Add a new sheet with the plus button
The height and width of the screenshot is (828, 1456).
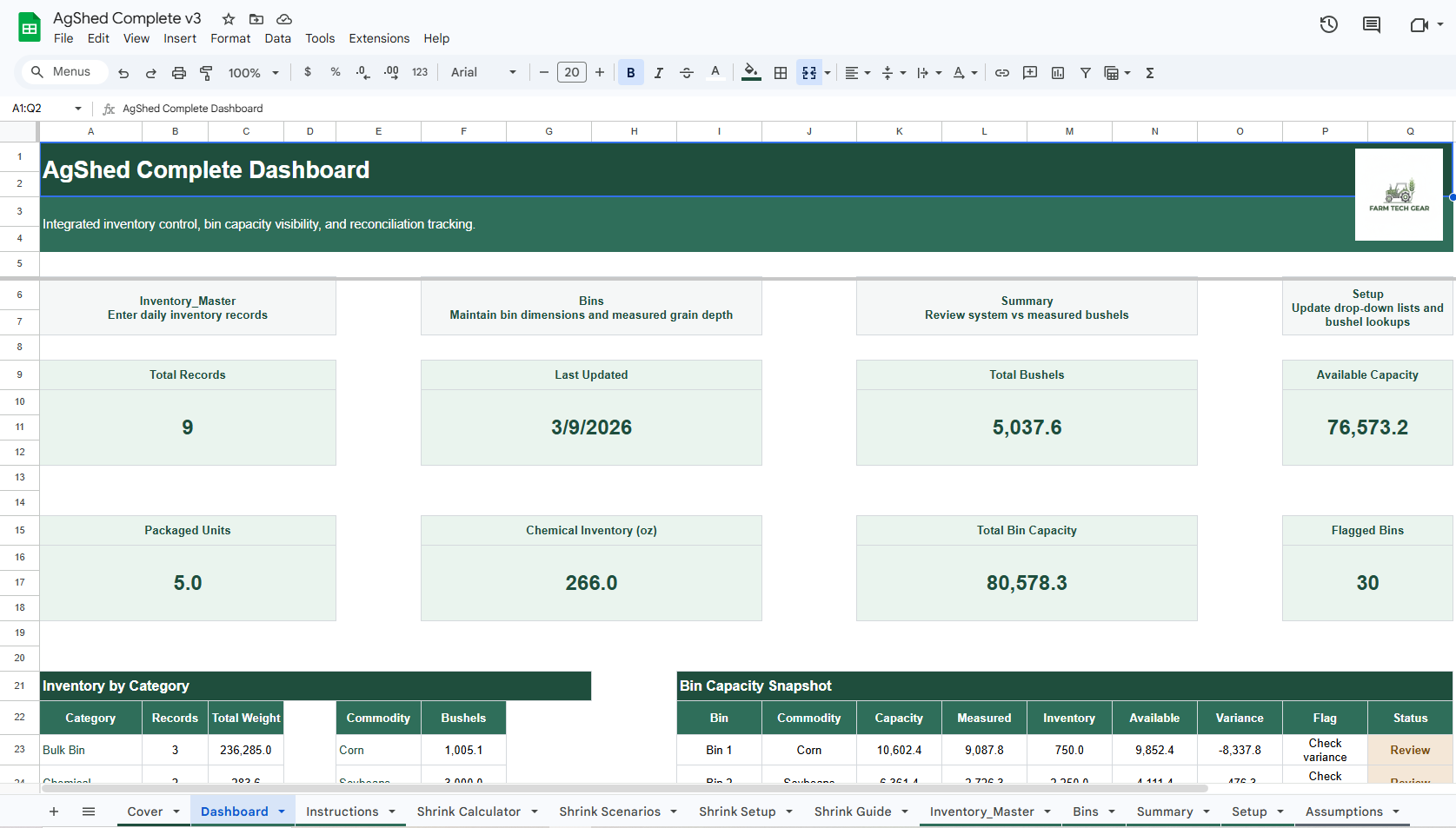click(x=54, y=811)
